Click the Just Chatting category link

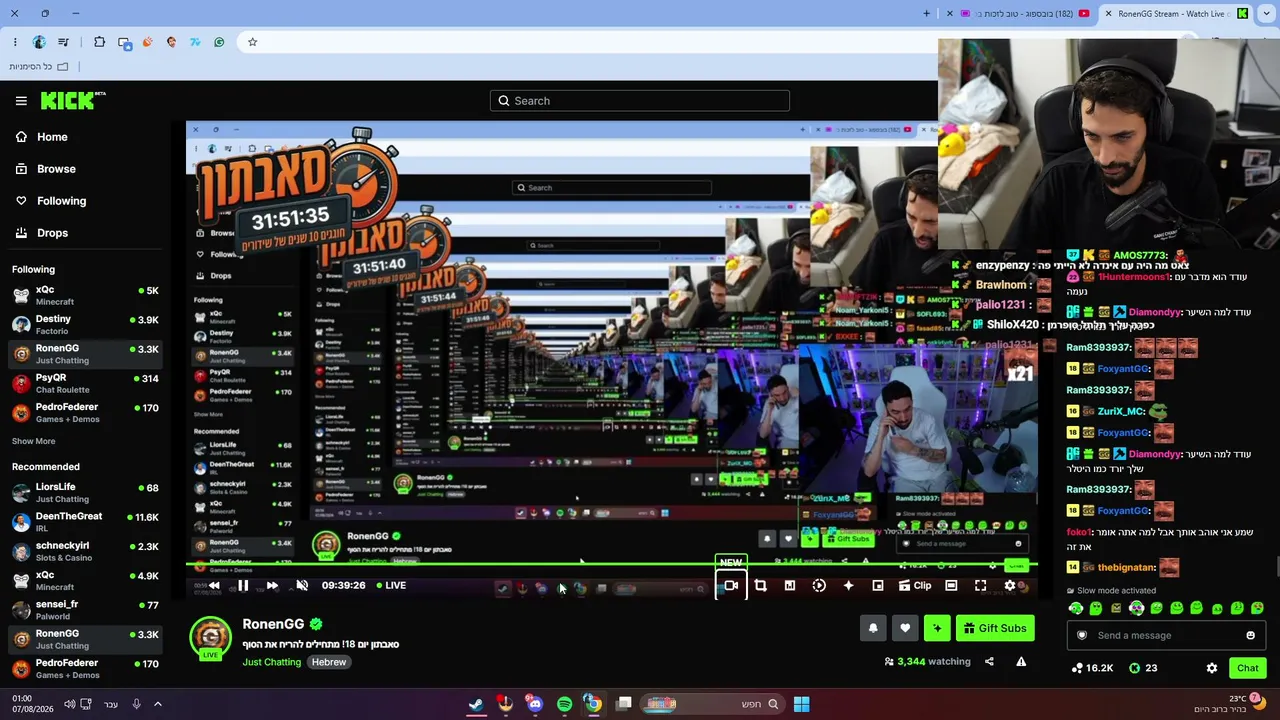(271, 662)
